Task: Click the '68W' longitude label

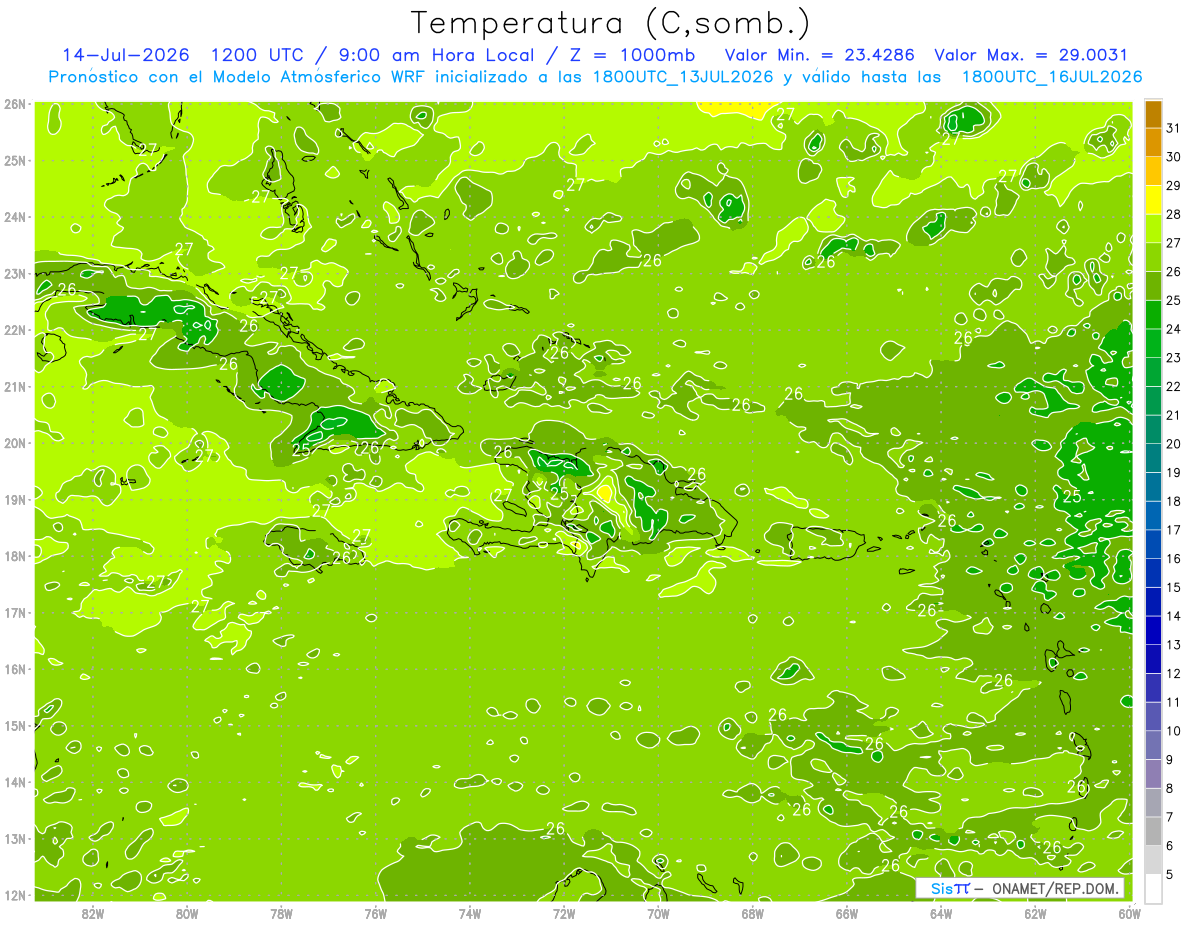Action: (753, 912)
